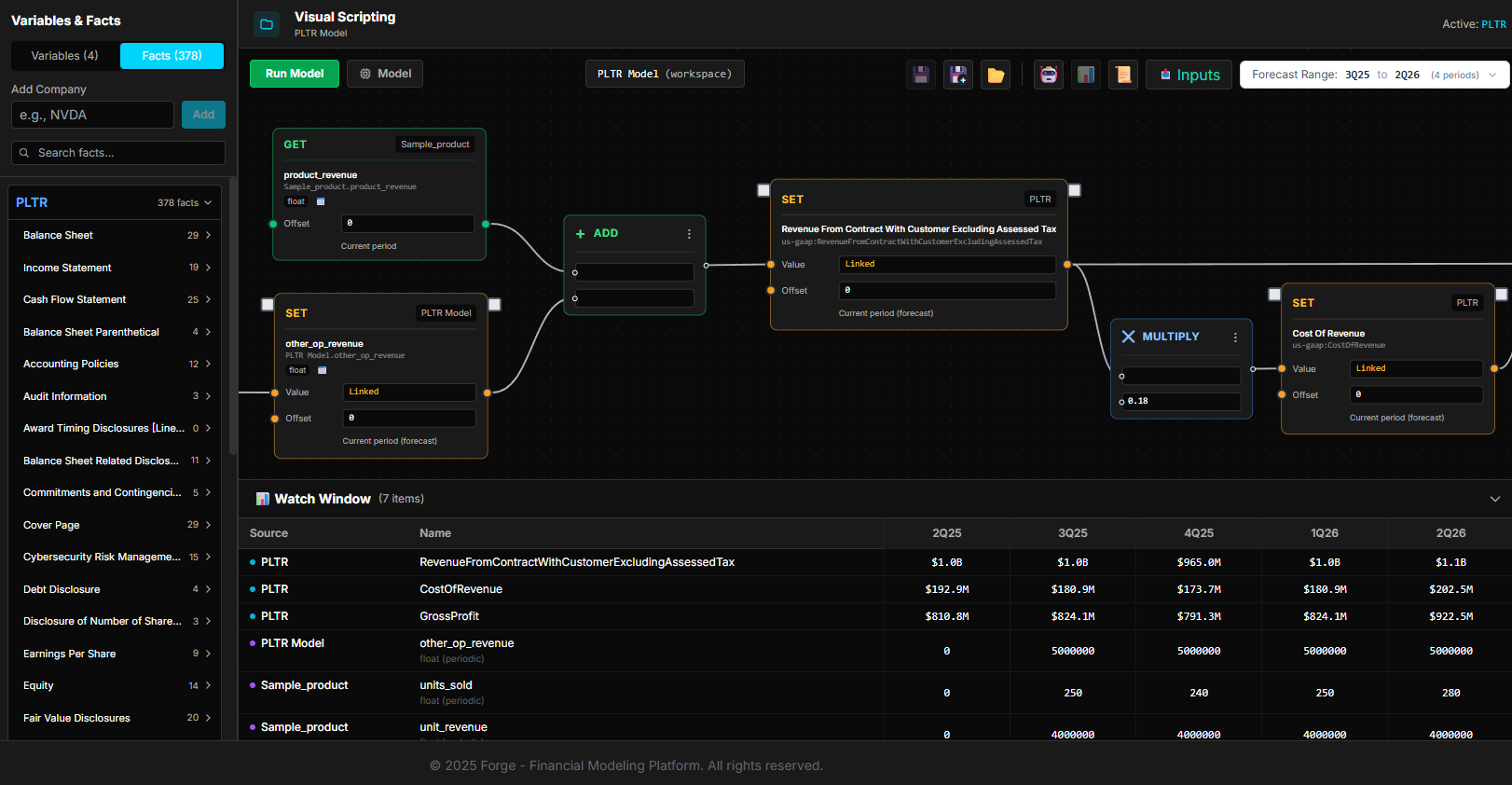The width and height of the screenshot is (1512, 785).
Task: Toggle left square handle of other_op_revenue SET node
Action: 268,304
